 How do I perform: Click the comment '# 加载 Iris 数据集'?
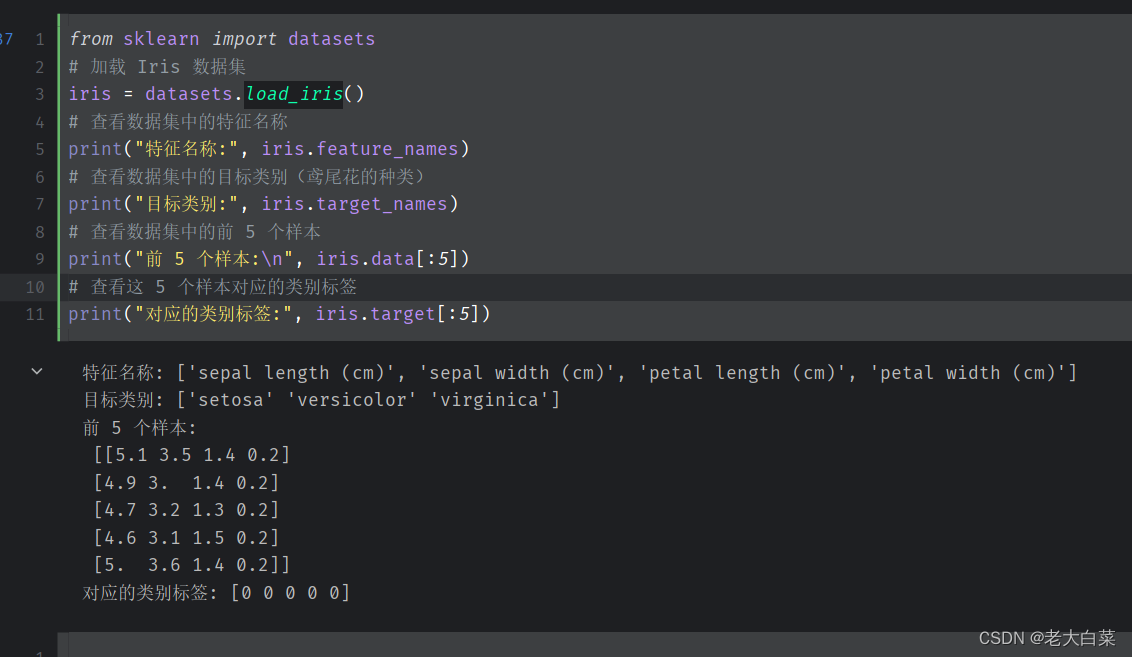(157, 67)
